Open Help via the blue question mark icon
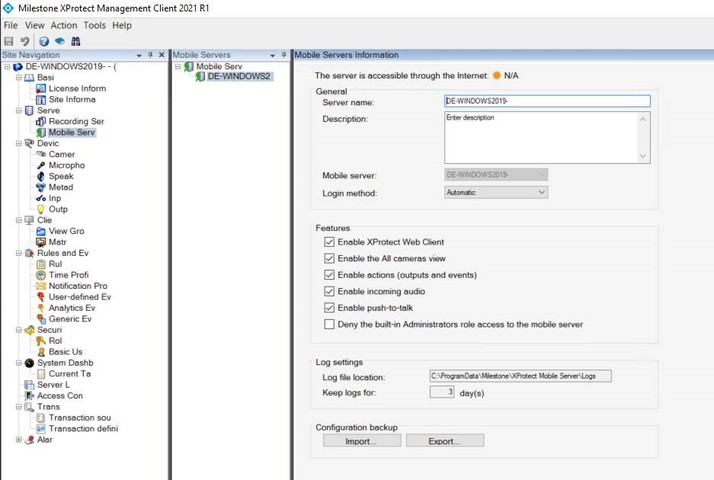 pyautogui.click(x=43, y=41)
